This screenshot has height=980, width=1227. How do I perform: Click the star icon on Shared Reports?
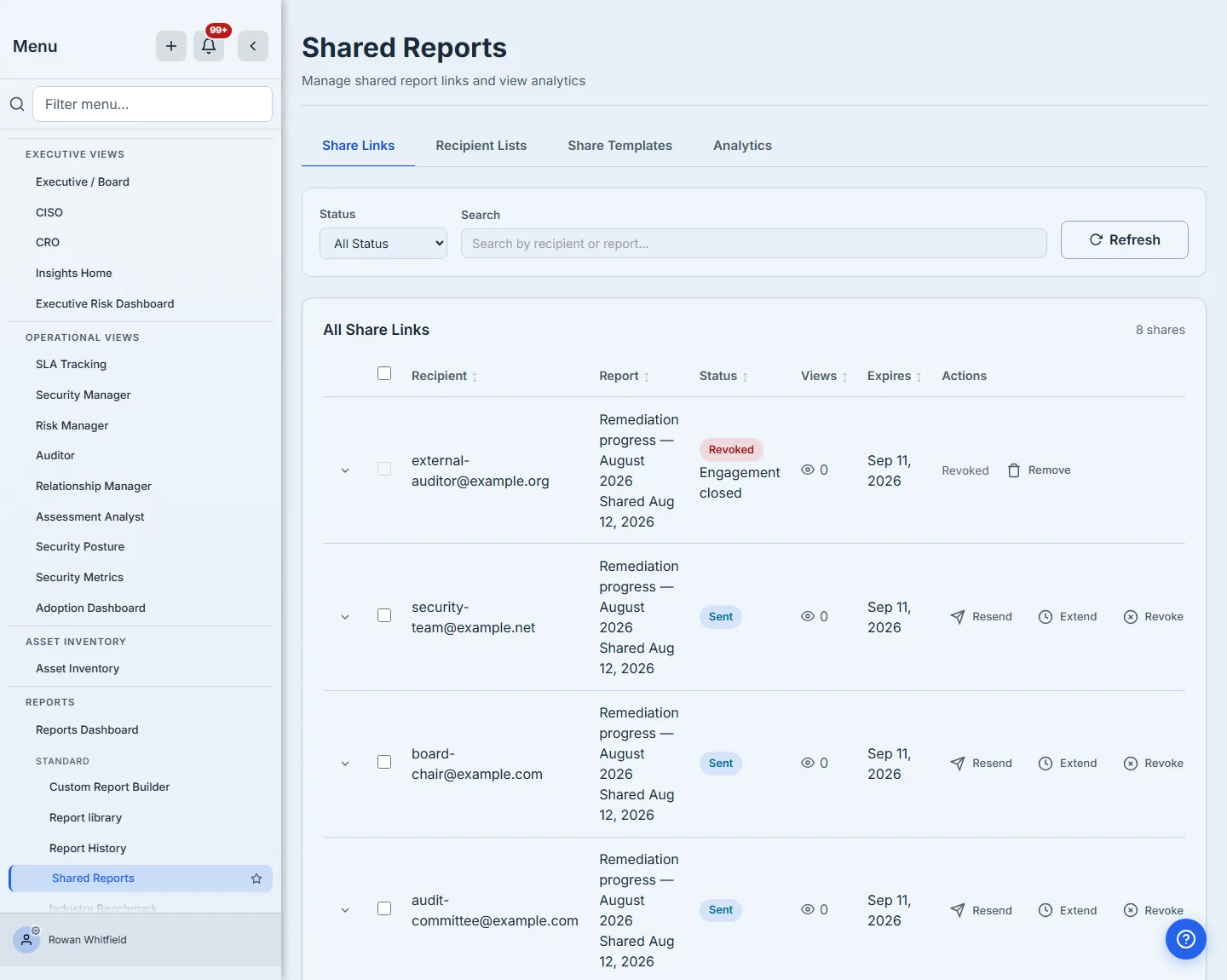click(256, 879)
